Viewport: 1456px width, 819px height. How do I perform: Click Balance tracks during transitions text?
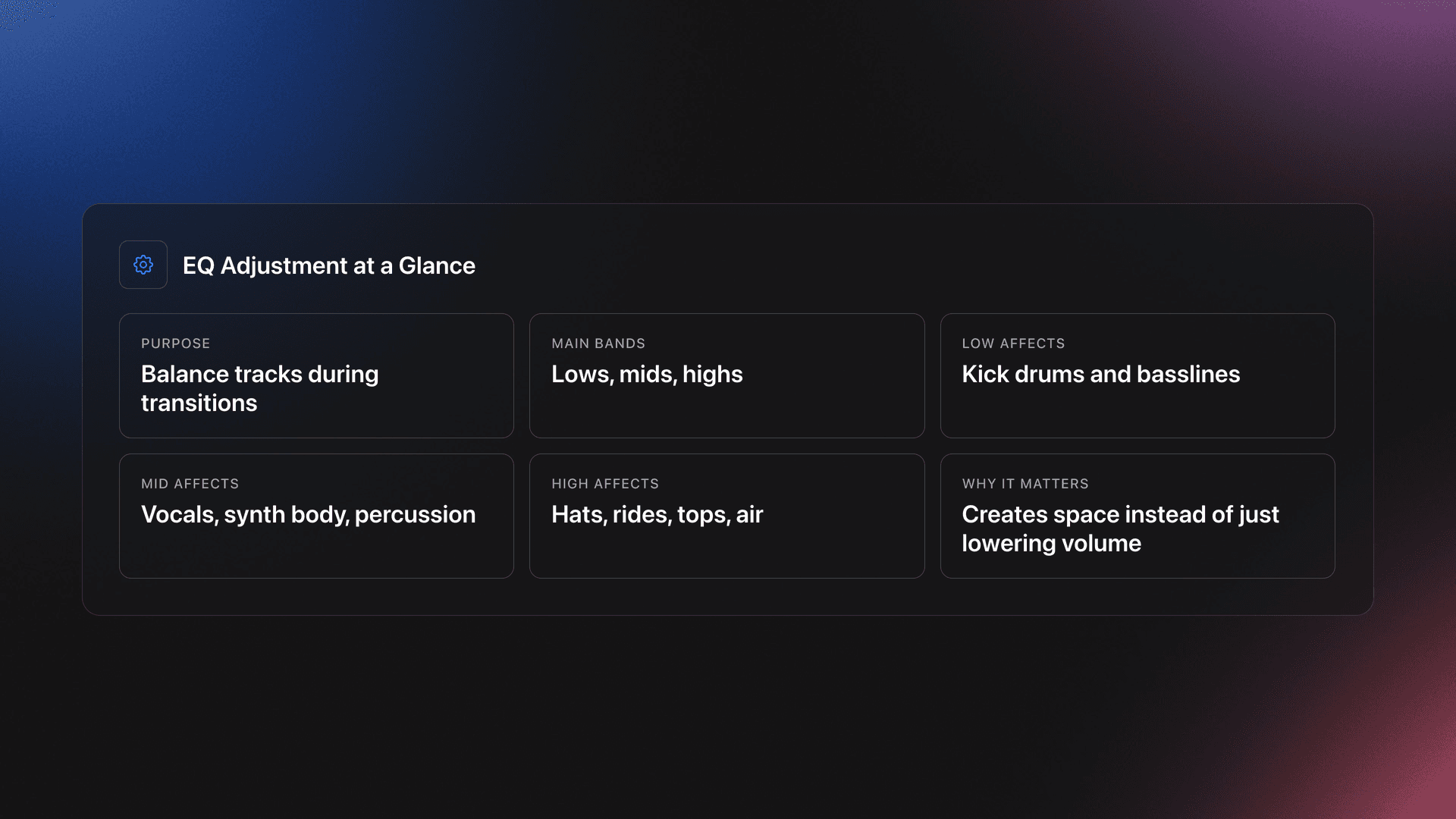pyautogui.click(x=259, y=388)
